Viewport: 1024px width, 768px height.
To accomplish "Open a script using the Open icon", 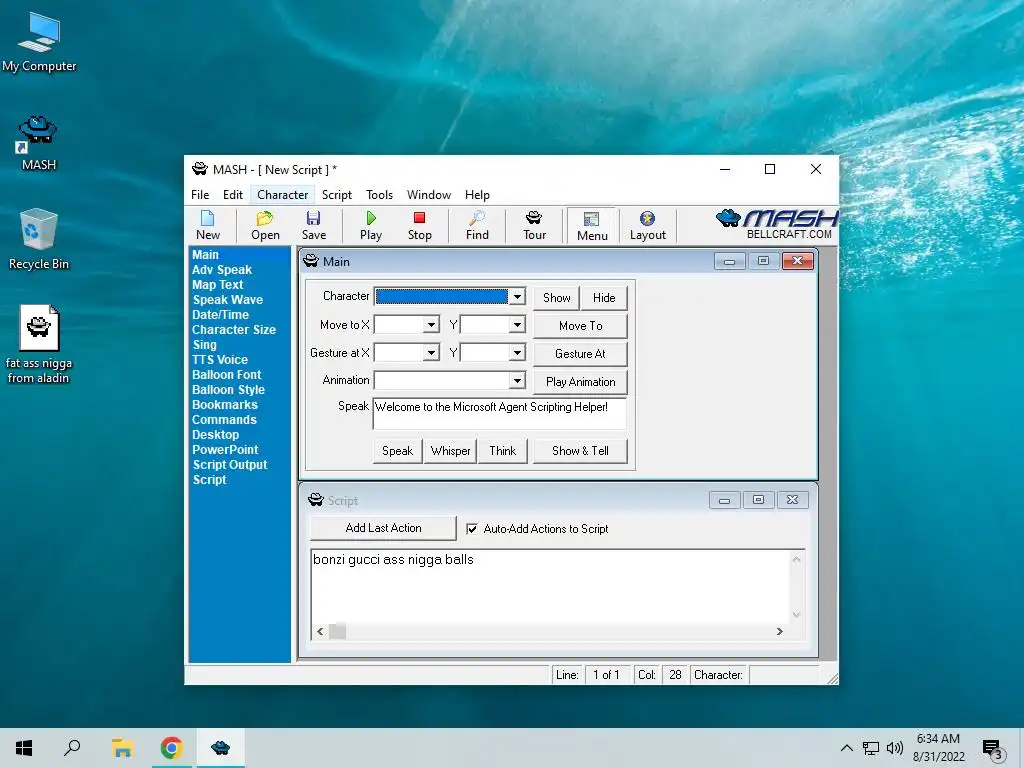I will click(x=265, y=225).
